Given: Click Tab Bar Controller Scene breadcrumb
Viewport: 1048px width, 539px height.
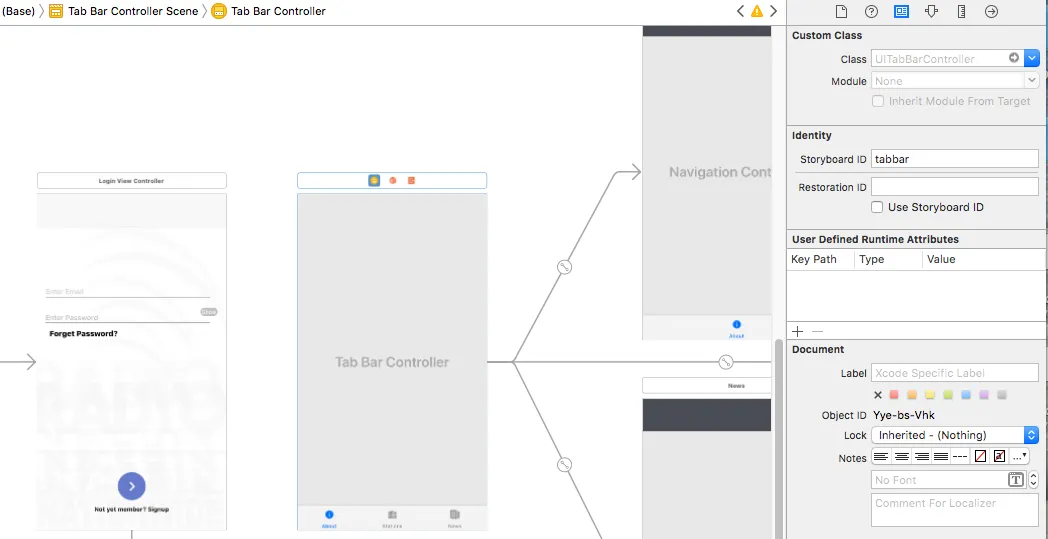Looking at the screenshot, I should point(124,11).
